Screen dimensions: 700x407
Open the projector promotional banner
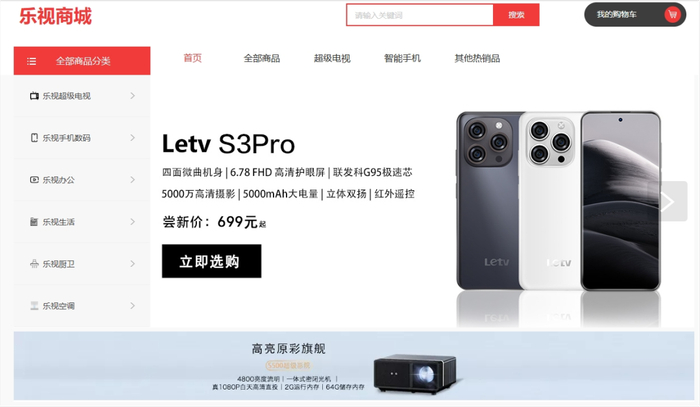click(x=354, y=365)
